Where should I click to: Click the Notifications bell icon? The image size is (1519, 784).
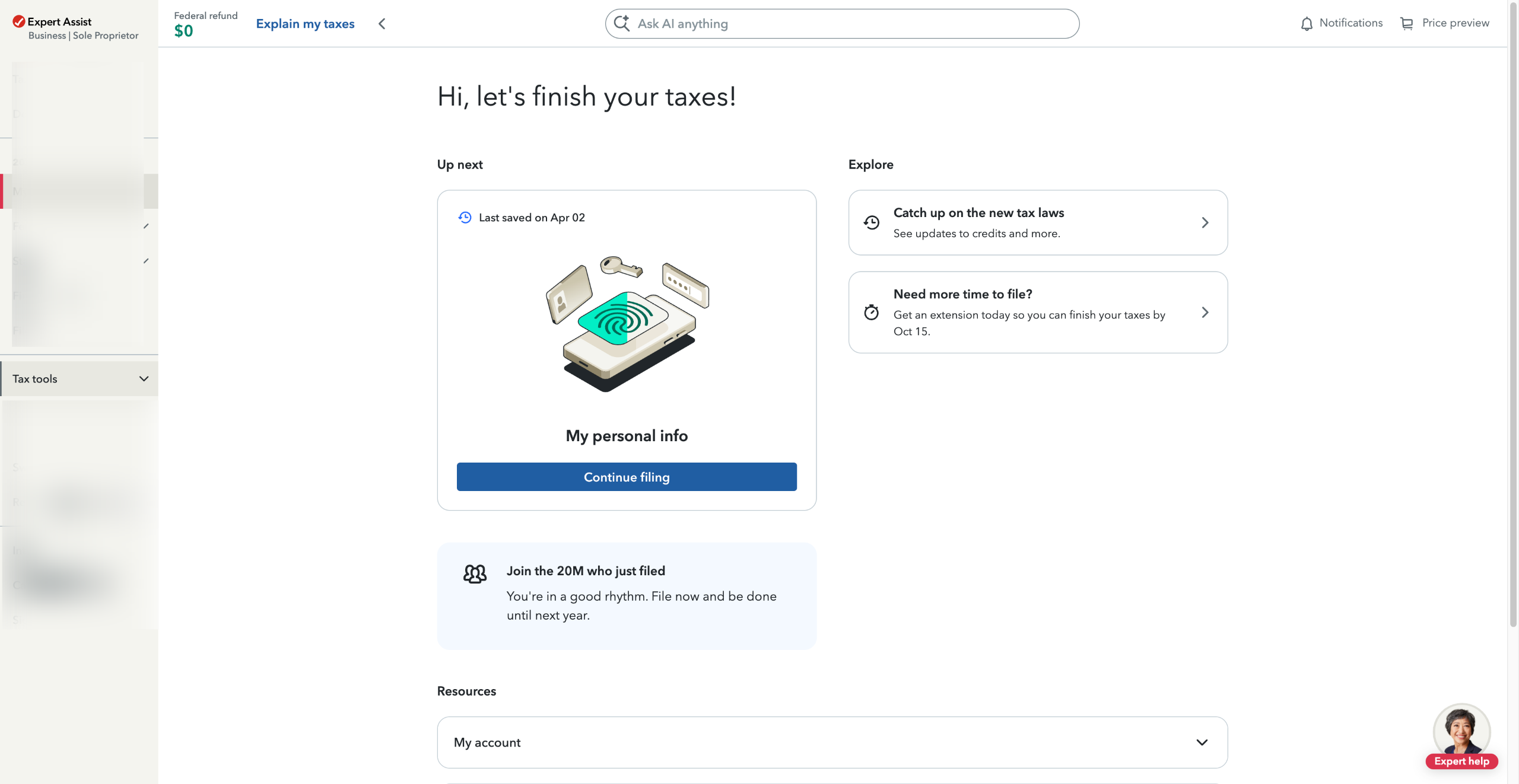click(x=1306, y=24)
